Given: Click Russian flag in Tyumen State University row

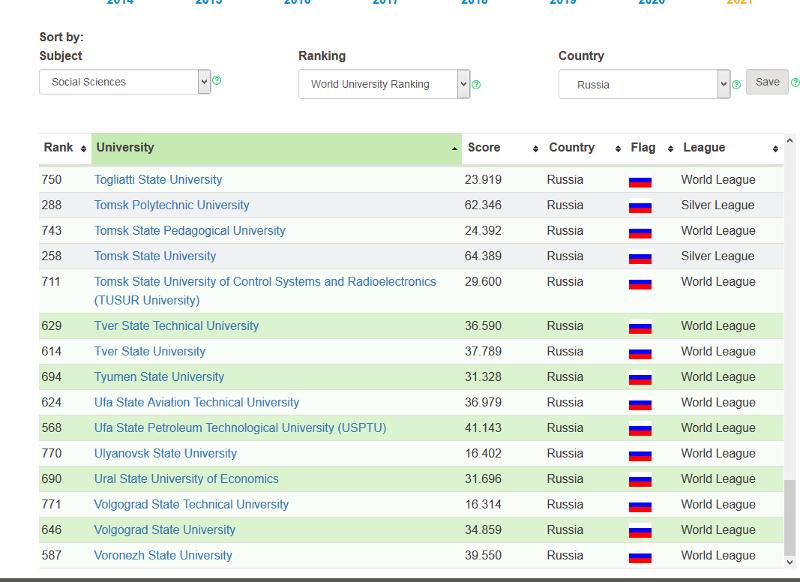Looking at the screenshot, I should pyautogui.click(x=640, y=378).
